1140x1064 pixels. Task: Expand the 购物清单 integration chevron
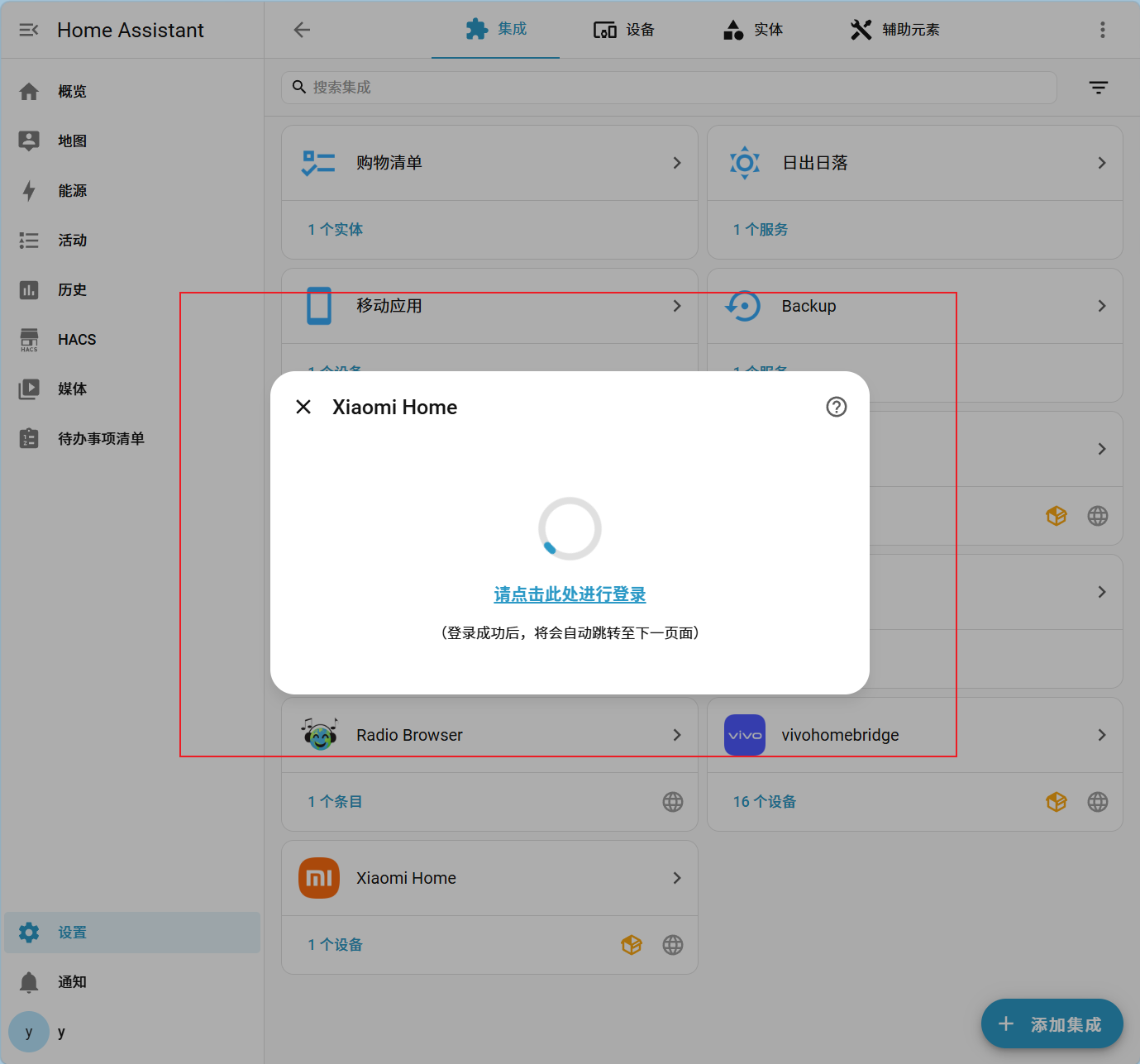677,163
